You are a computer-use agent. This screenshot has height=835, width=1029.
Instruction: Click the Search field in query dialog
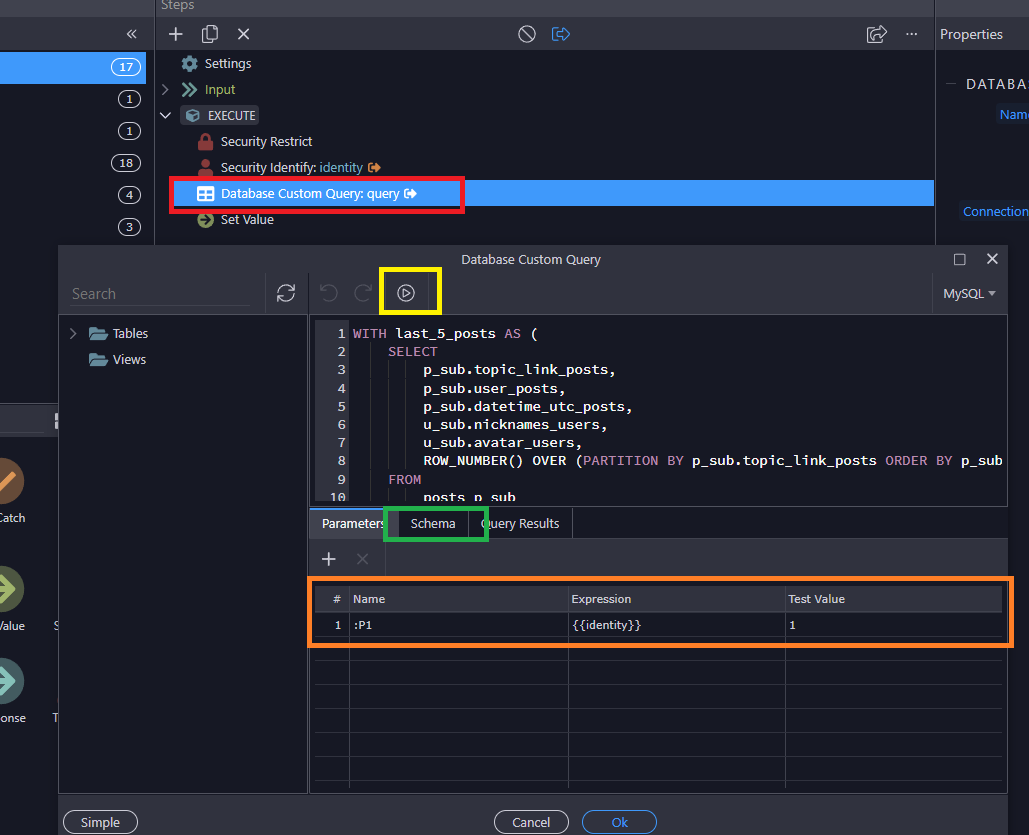160,294
